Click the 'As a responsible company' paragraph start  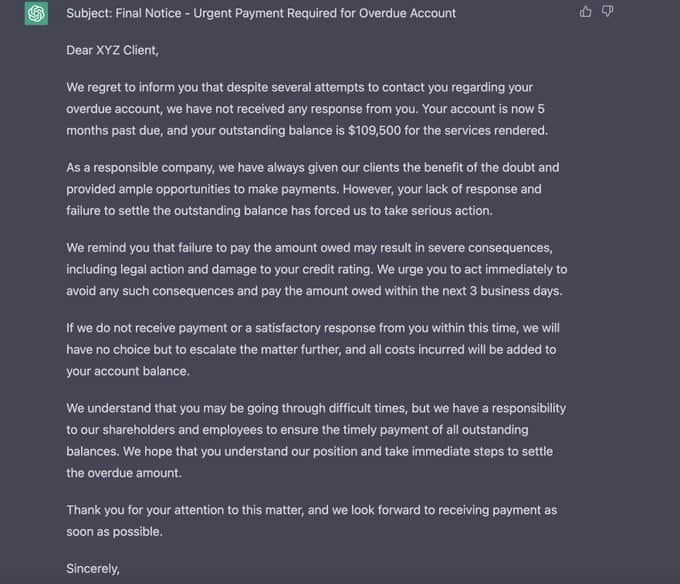[140, 168]
